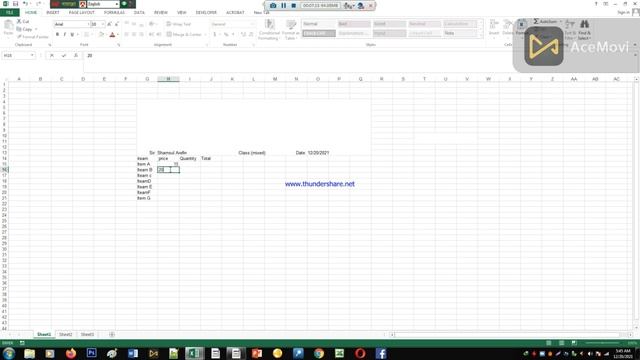The width and height of the screenshot is (640, 360).
Task: Open Conditional Formatting menu
Action: click(x=269, y=30)
